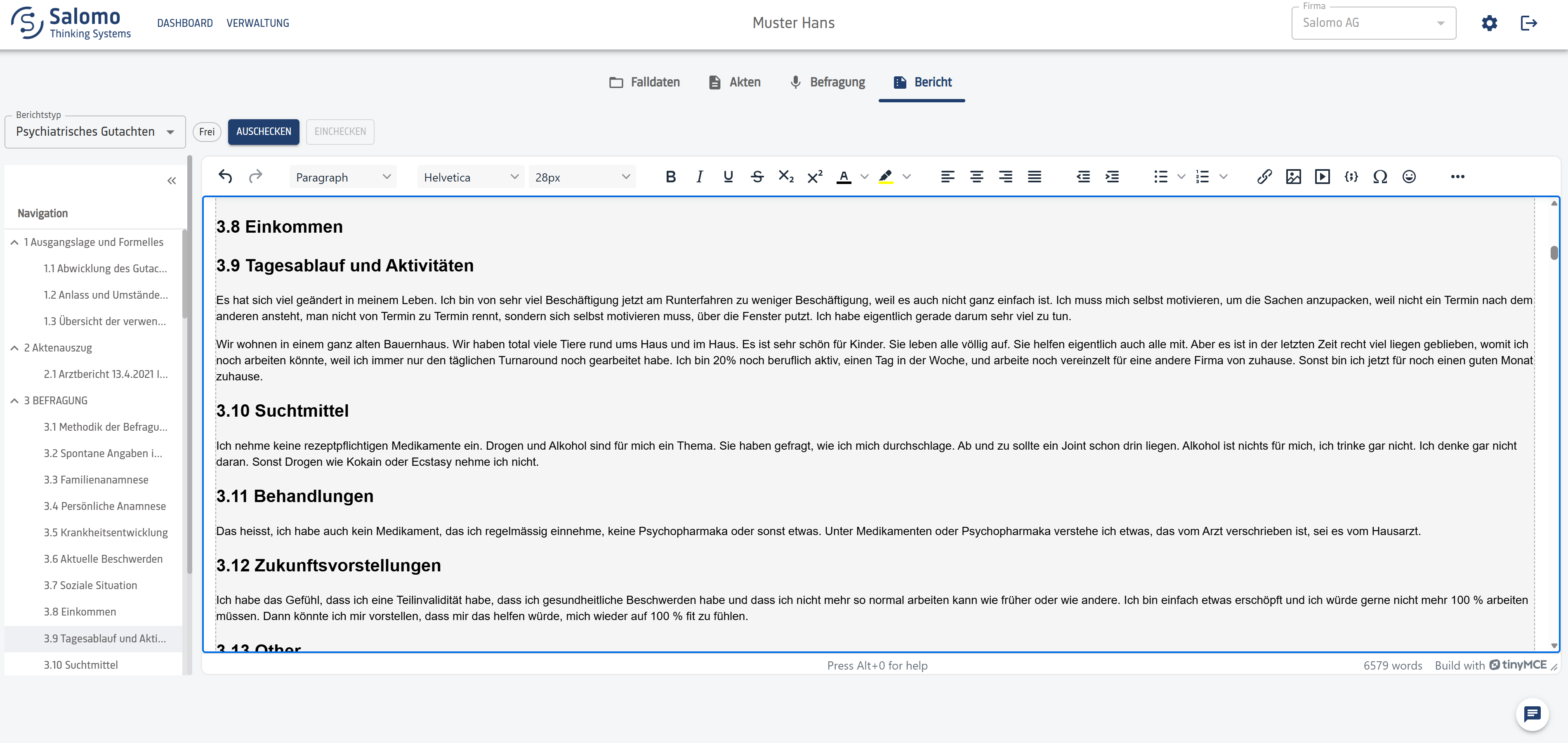Viewport: 1568px width, 743px height.
Task: Open Berichtstyp Psychiatrisches Gutachten dropdown
Action: (95, 132)
